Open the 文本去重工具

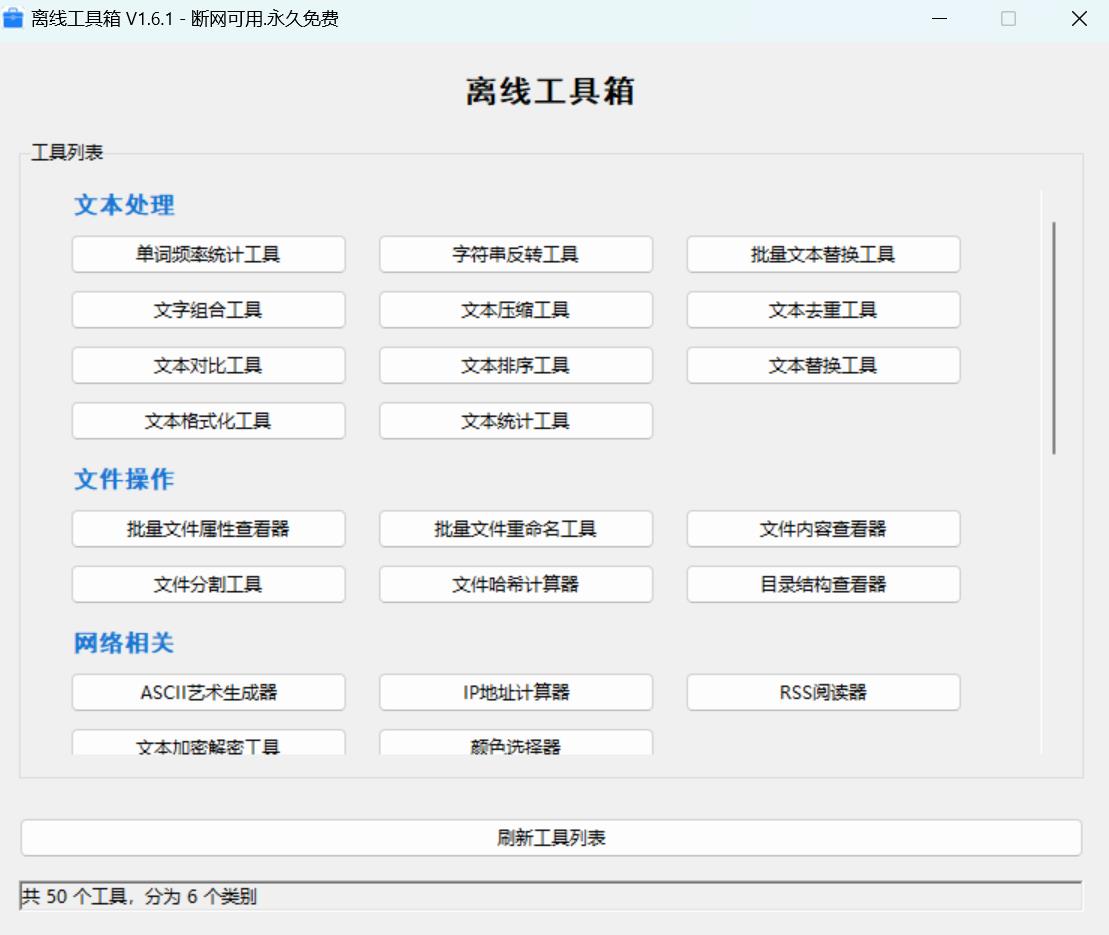click(823, 310)
